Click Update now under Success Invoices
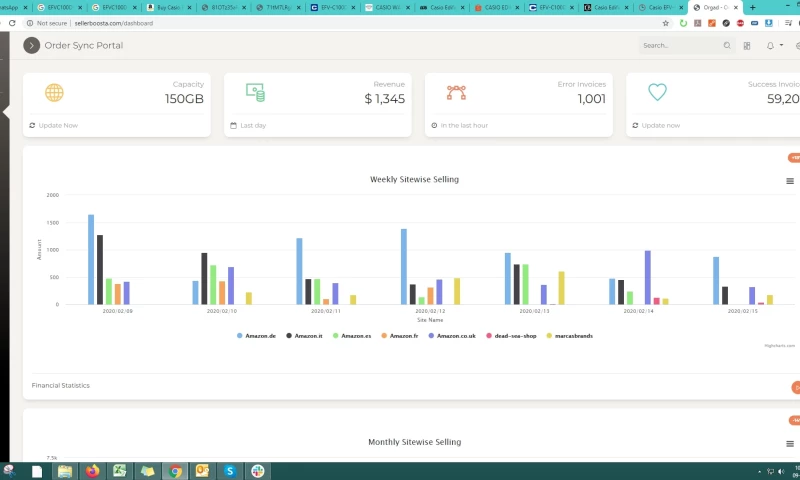This screenshot has height=480, width=800. click(x=660, y=125)
